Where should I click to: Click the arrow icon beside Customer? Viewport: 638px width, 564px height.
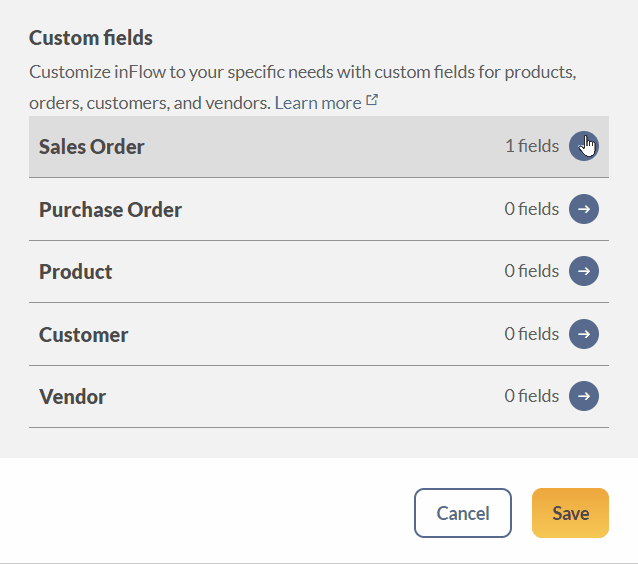pos(583,334)
